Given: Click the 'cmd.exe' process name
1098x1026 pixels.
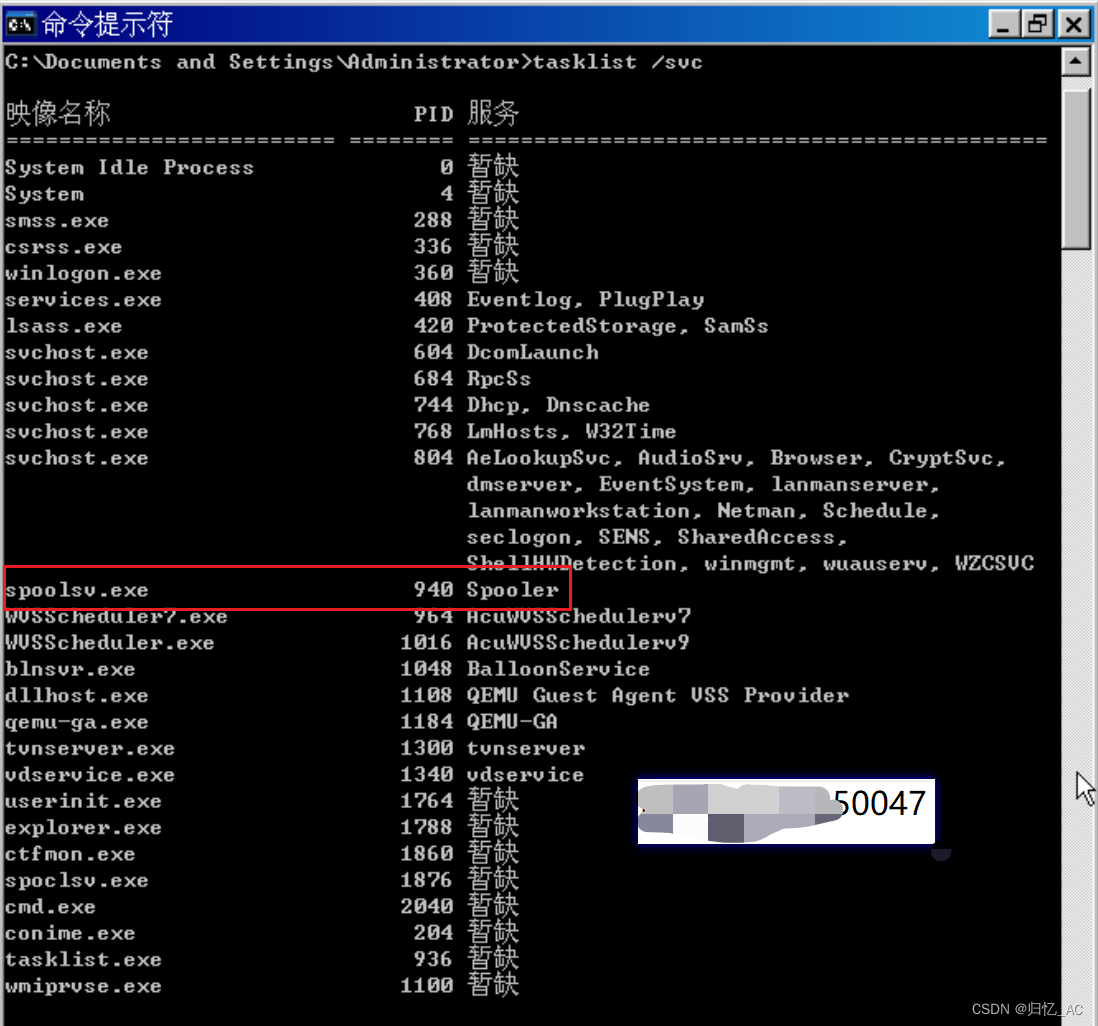Looking at the screenshot, I should (x=50, y=907).
